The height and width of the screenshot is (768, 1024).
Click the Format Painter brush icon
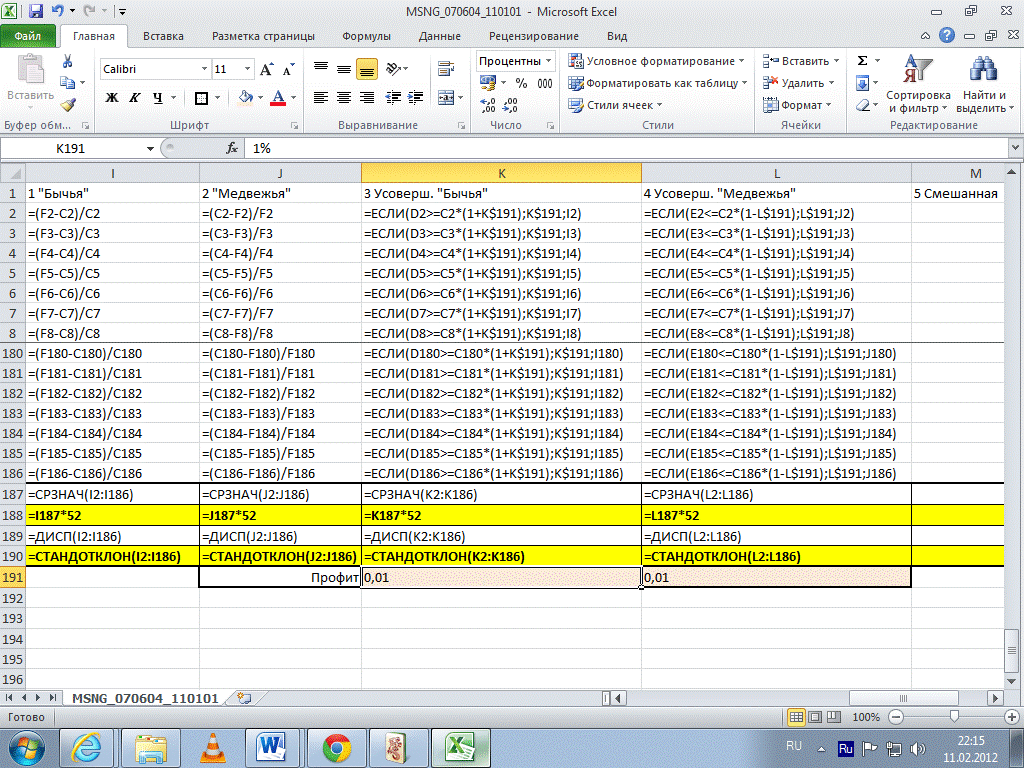point(67,104)
